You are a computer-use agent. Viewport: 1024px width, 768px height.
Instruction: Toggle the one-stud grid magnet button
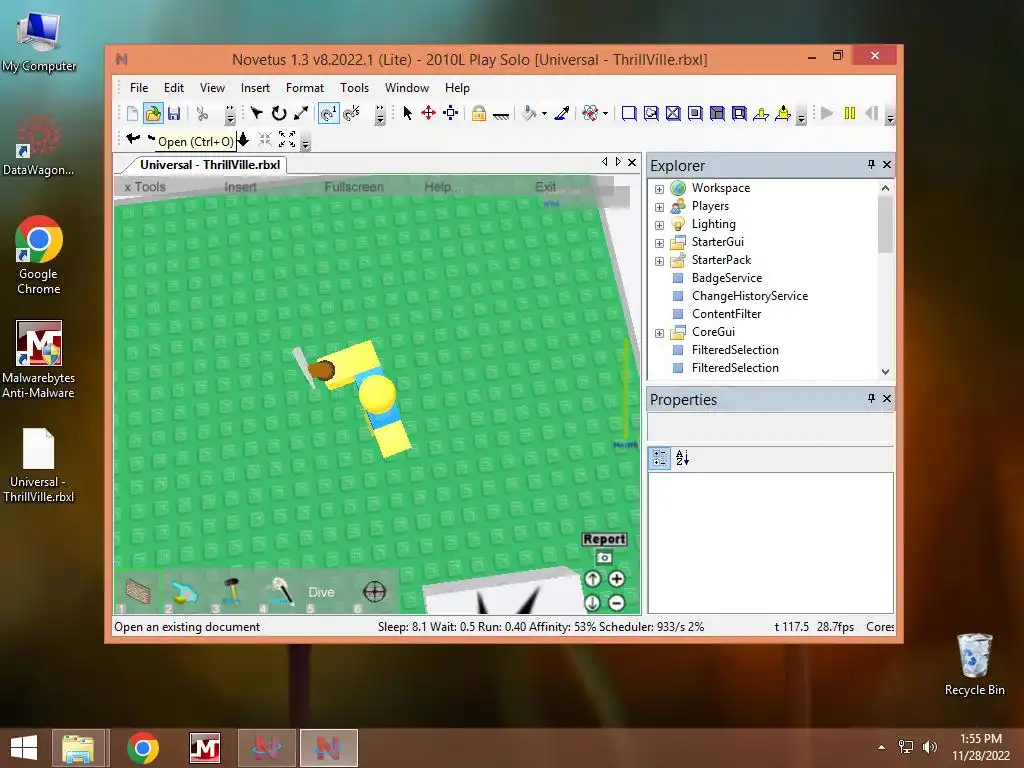pos(328,114)
